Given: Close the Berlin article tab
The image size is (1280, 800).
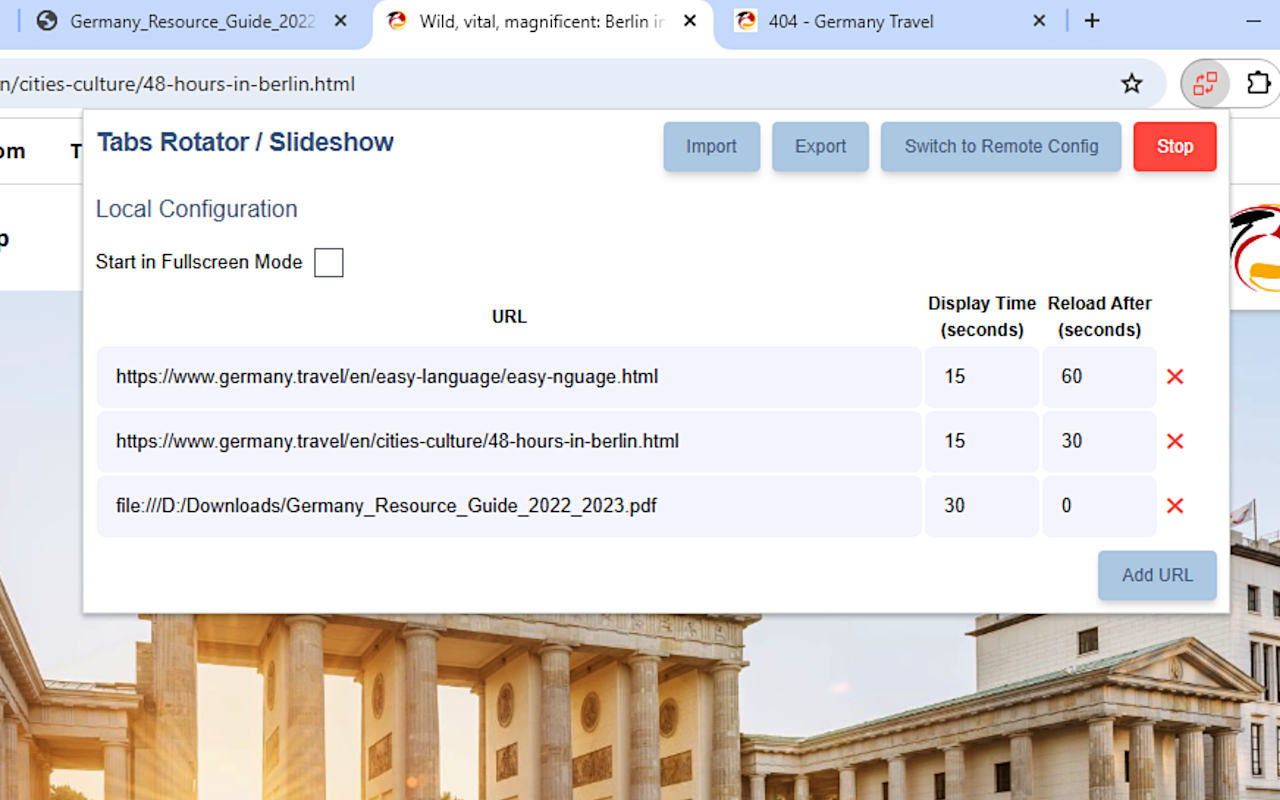Looking at the screenshot, I should pos(689,19).
